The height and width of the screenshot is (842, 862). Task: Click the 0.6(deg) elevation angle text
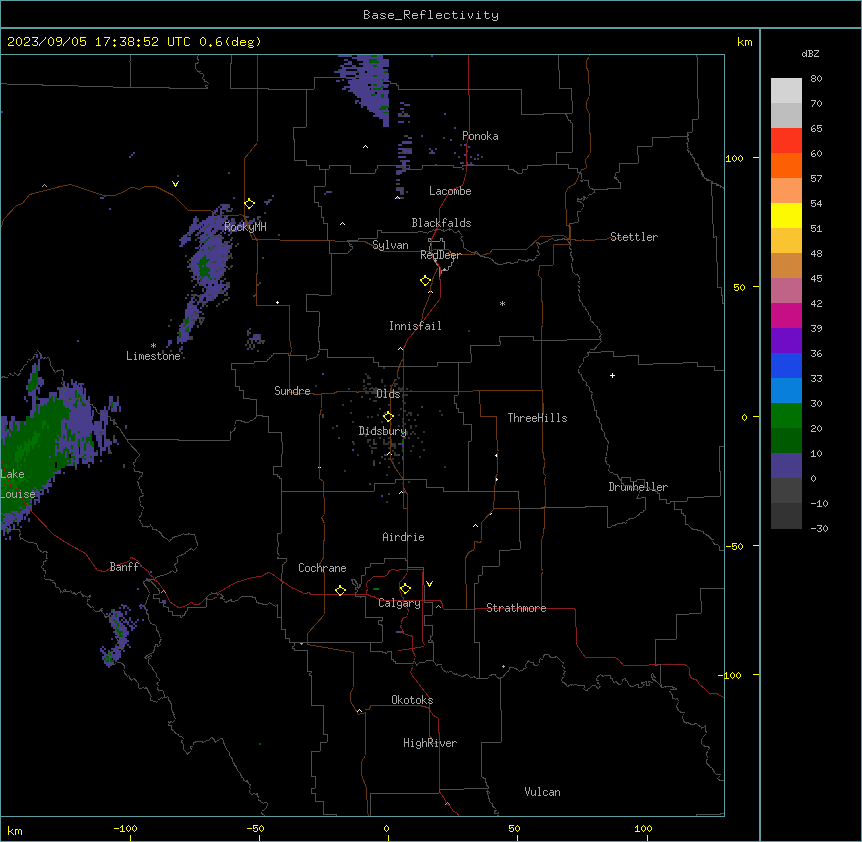click(x=230, y=42)
